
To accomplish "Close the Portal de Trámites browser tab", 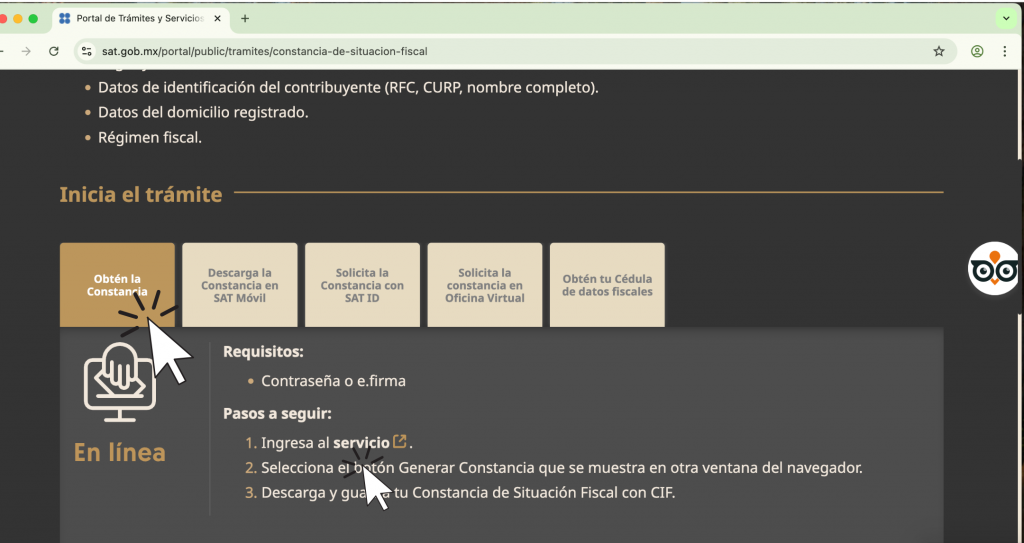I will [x=219, y=18].
